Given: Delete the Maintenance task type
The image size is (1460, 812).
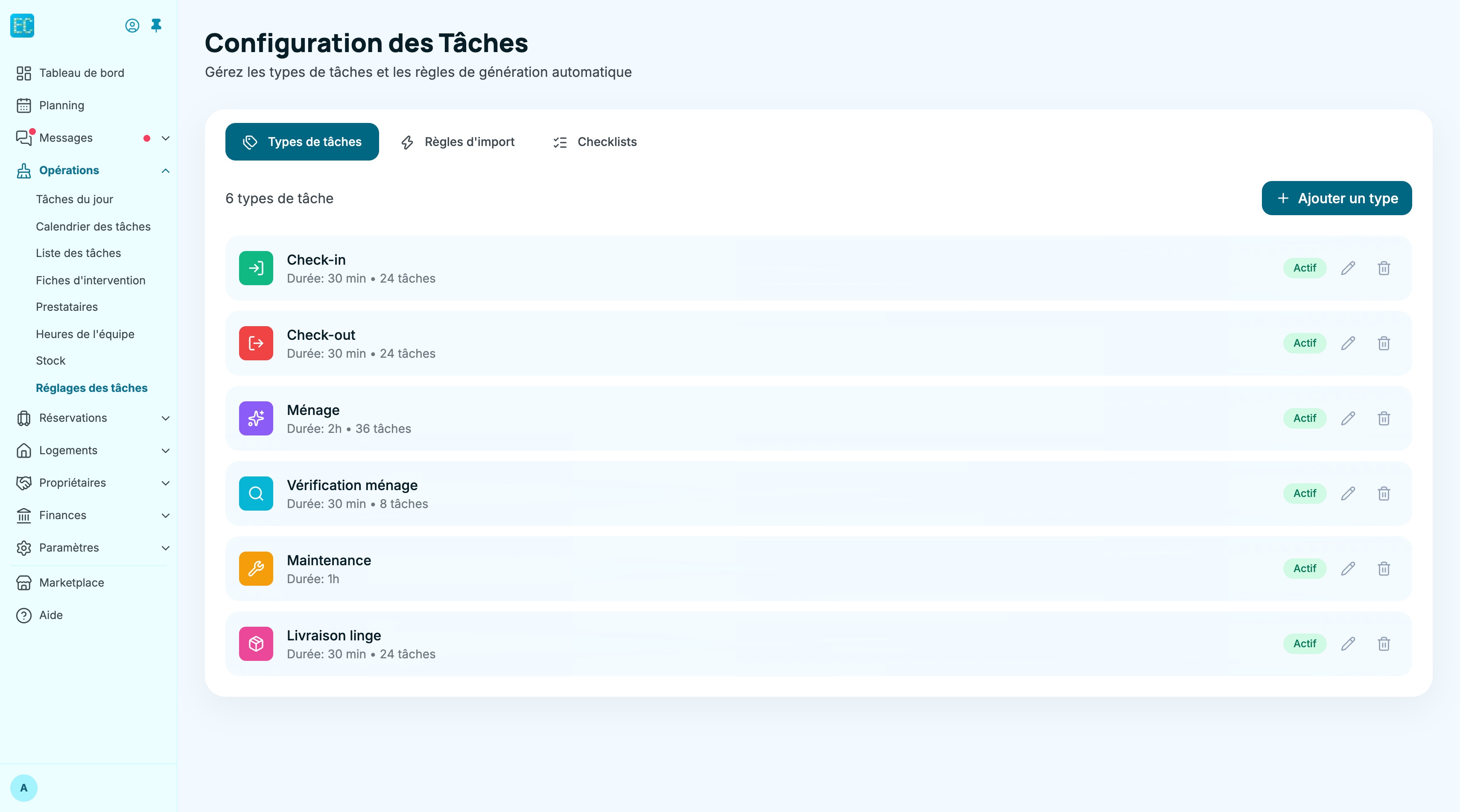Looking at the screenshot, I should pos(1384,568).
